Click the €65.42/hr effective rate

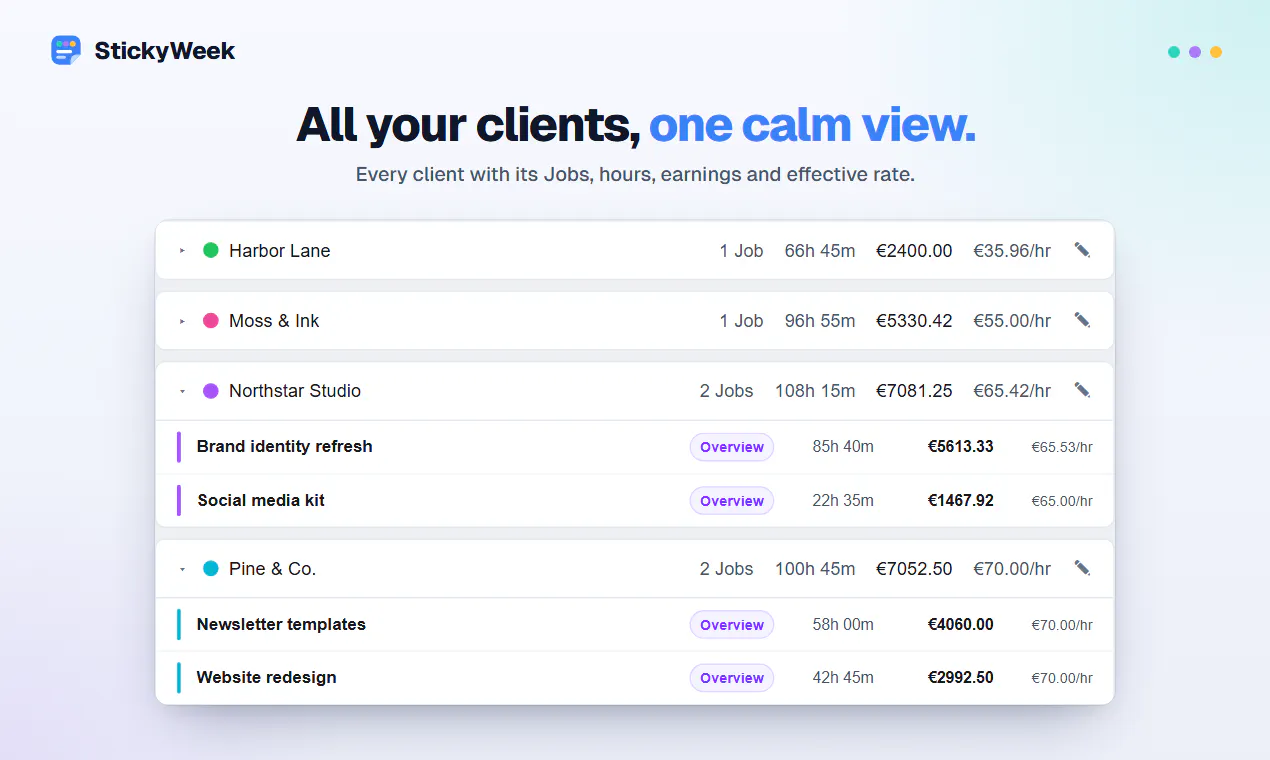click(x=1012, y=391)
